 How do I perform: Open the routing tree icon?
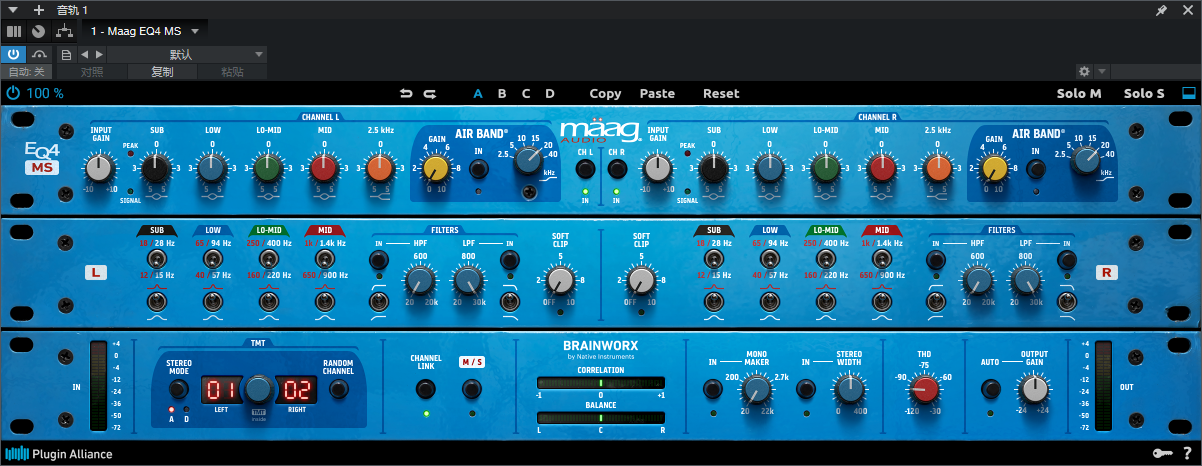tap(65, 32)
